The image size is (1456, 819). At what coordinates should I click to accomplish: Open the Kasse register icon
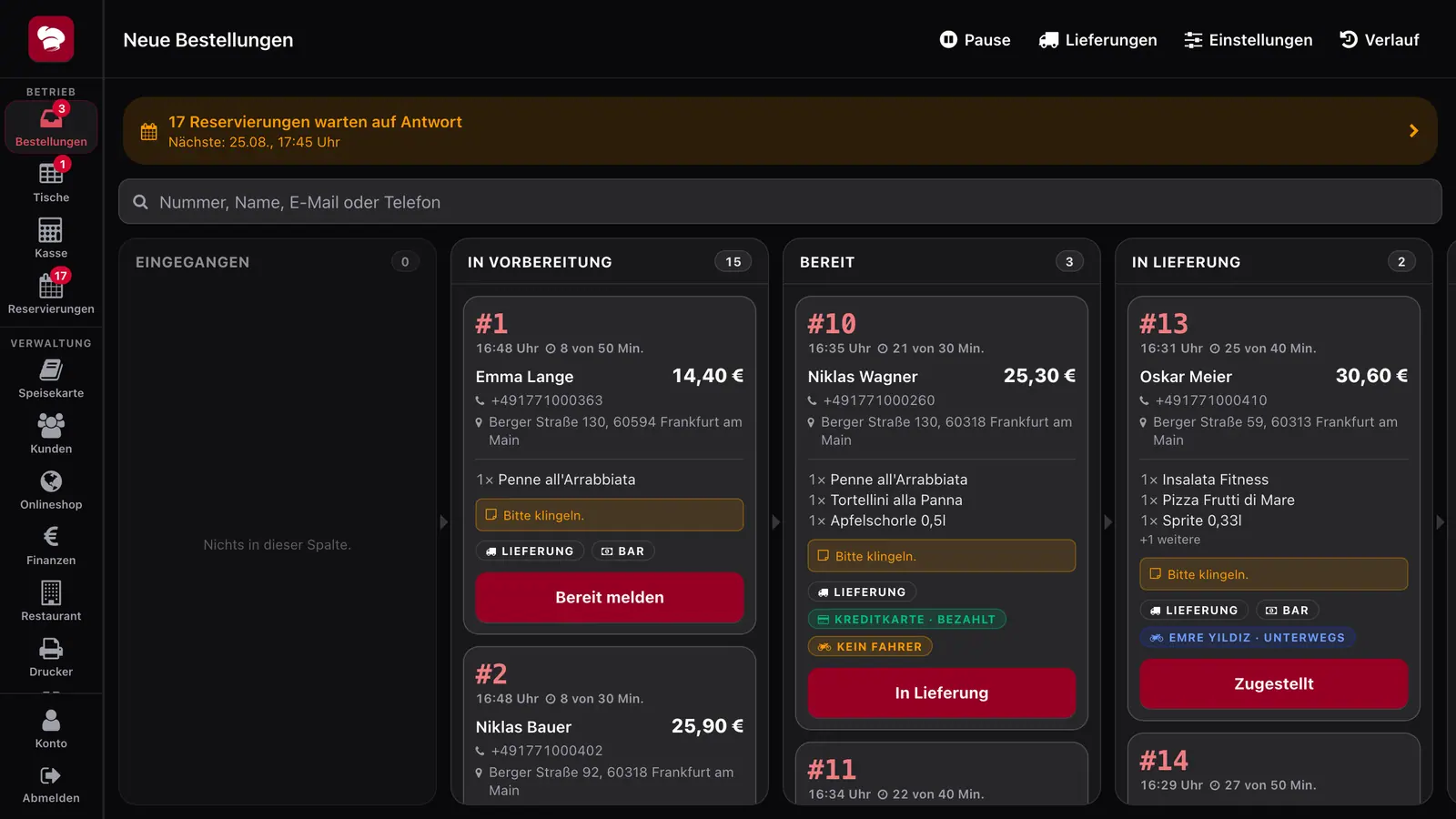click(51, 230)
